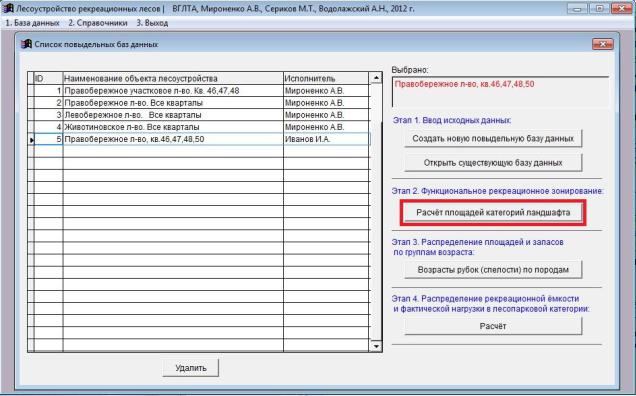This screenshot has height=396, width=636.
Task: Click 'Мироненко А.В.' cell in row 1
Action: [x=326, y=90]
